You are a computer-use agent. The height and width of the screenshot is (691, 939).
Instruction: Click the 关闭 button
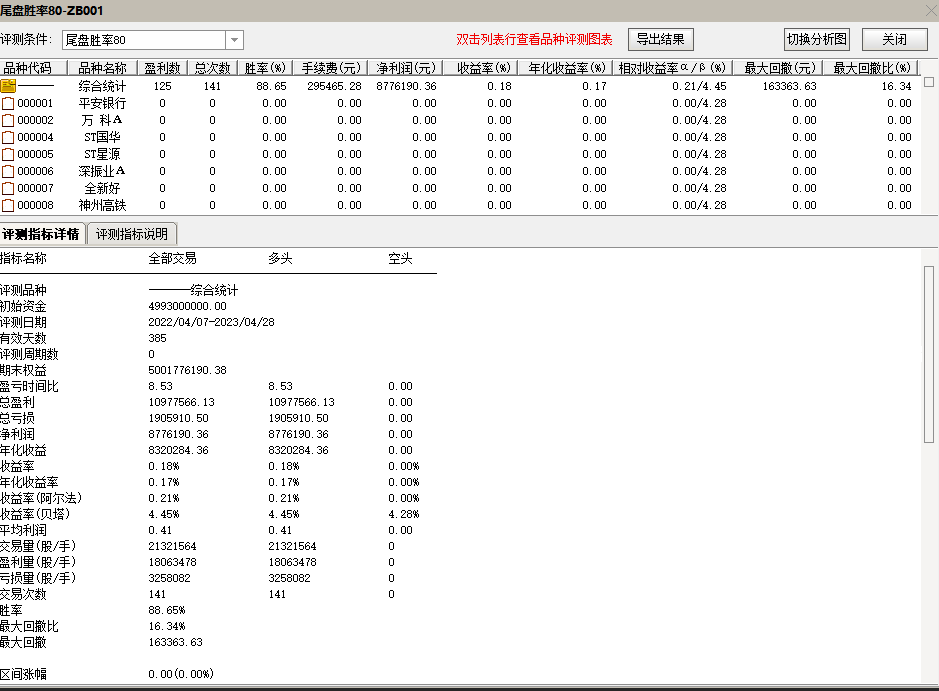895,40
